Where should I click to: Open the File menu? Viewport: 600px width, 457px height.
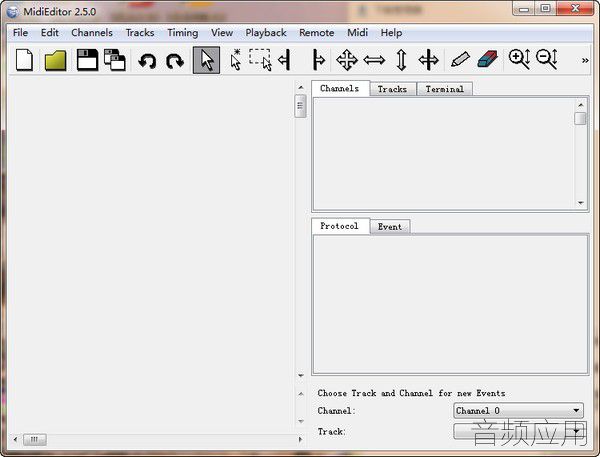coord(20,33)
